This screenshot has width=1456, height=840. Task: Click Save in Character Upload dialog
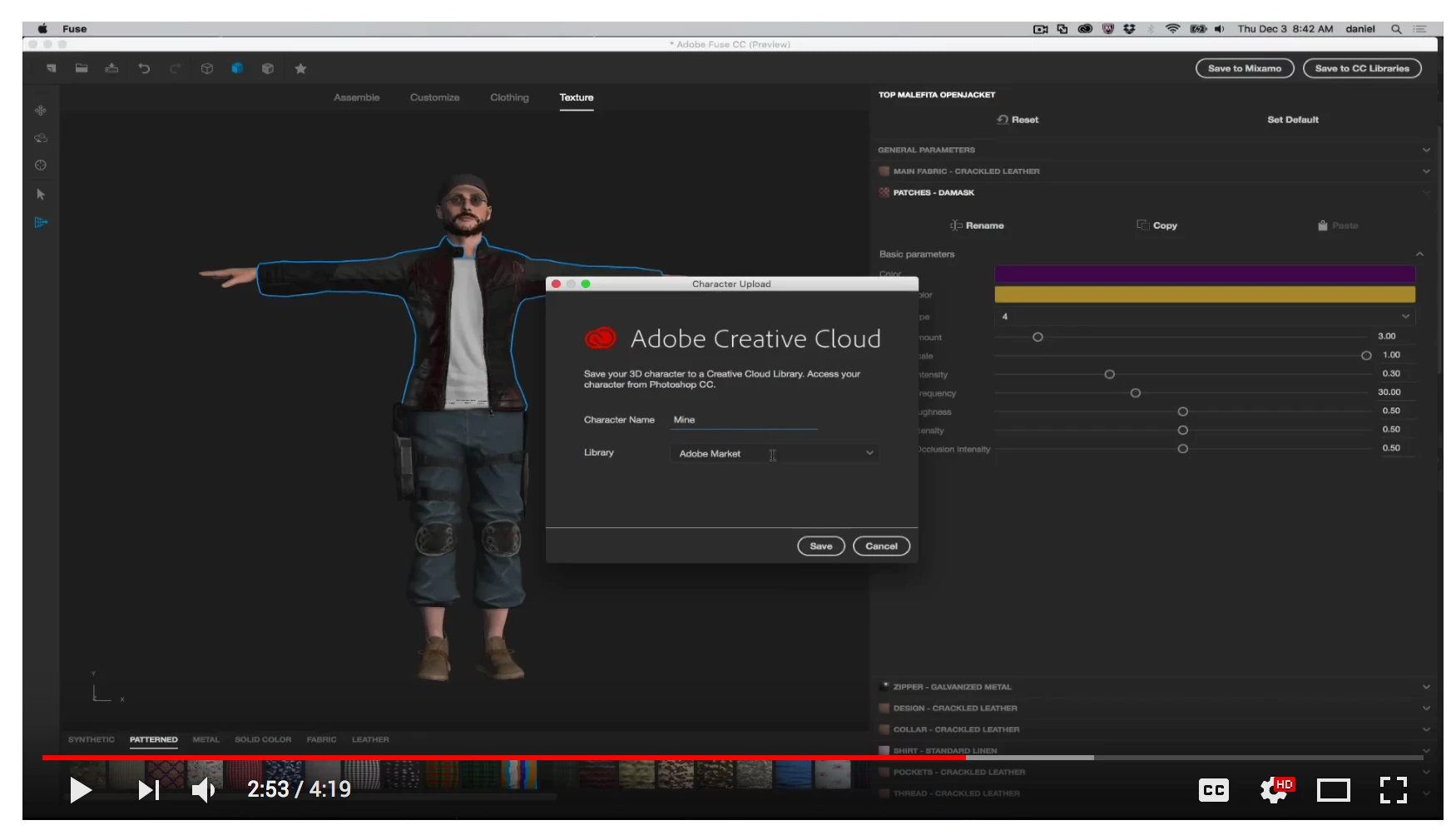[821, 546]
